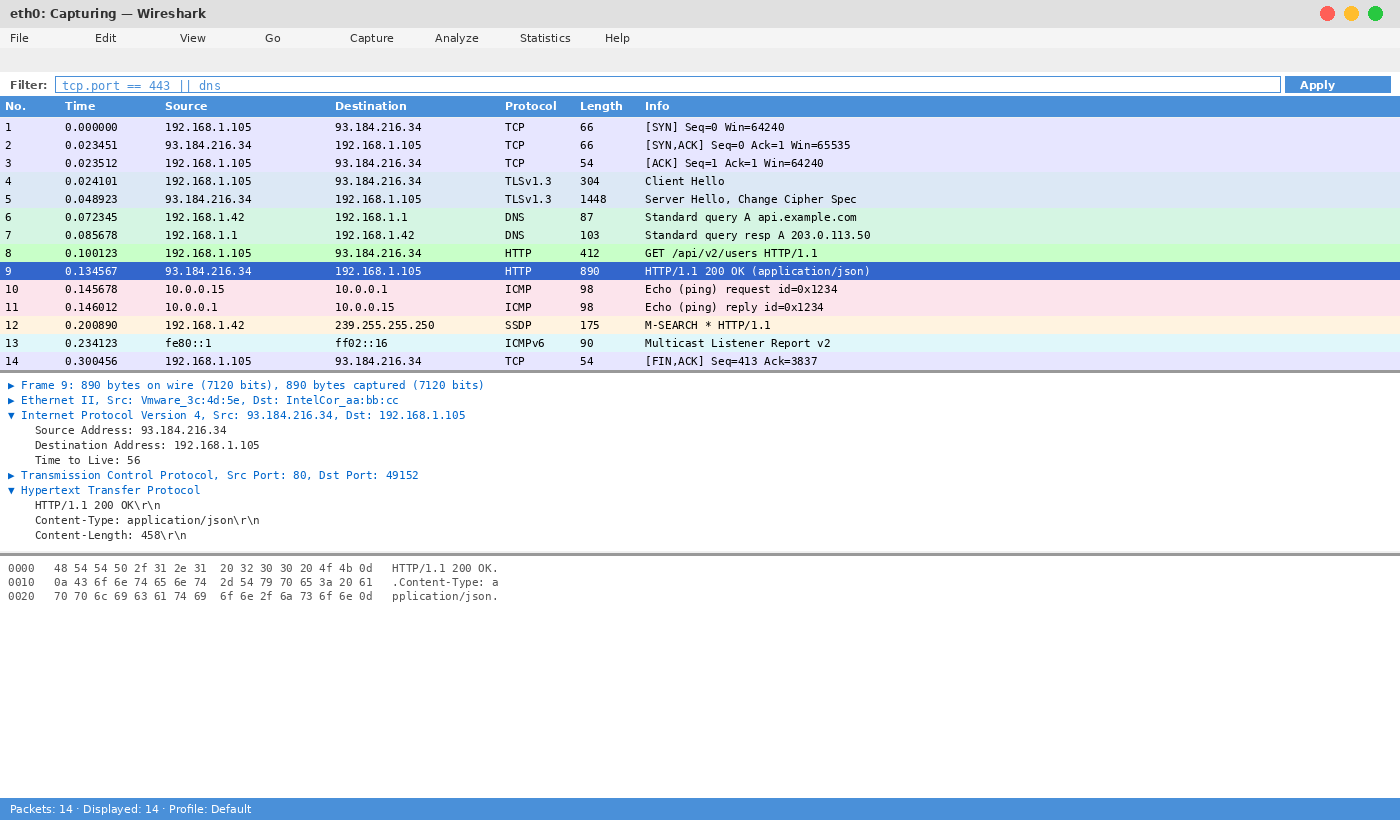Click the display filter input field
The width and height of the screenshot is (1400, 820).
coord(667,85)
